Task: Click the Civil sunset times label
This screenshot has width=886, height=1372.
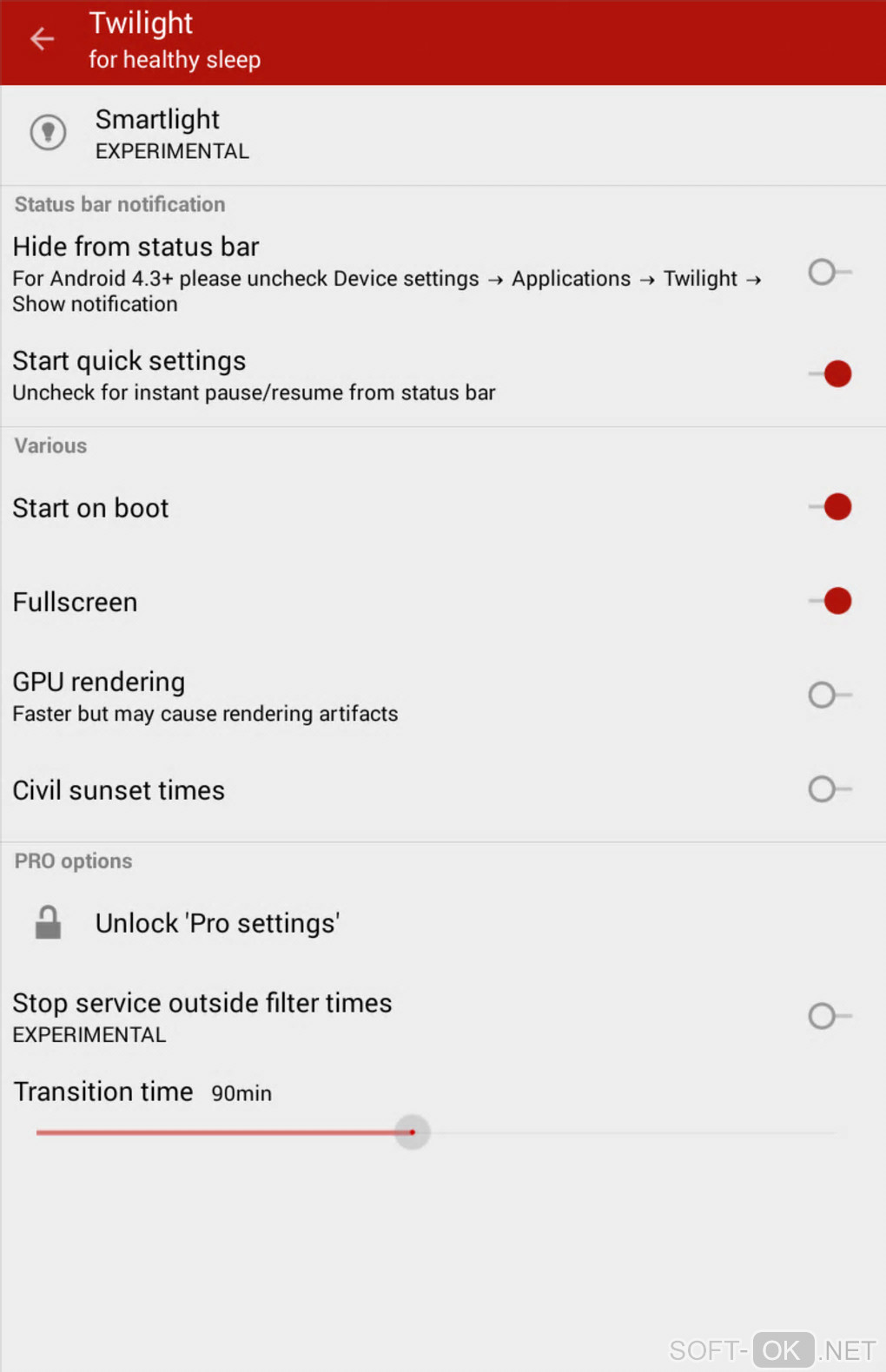Action: click(x=119, y=790)
